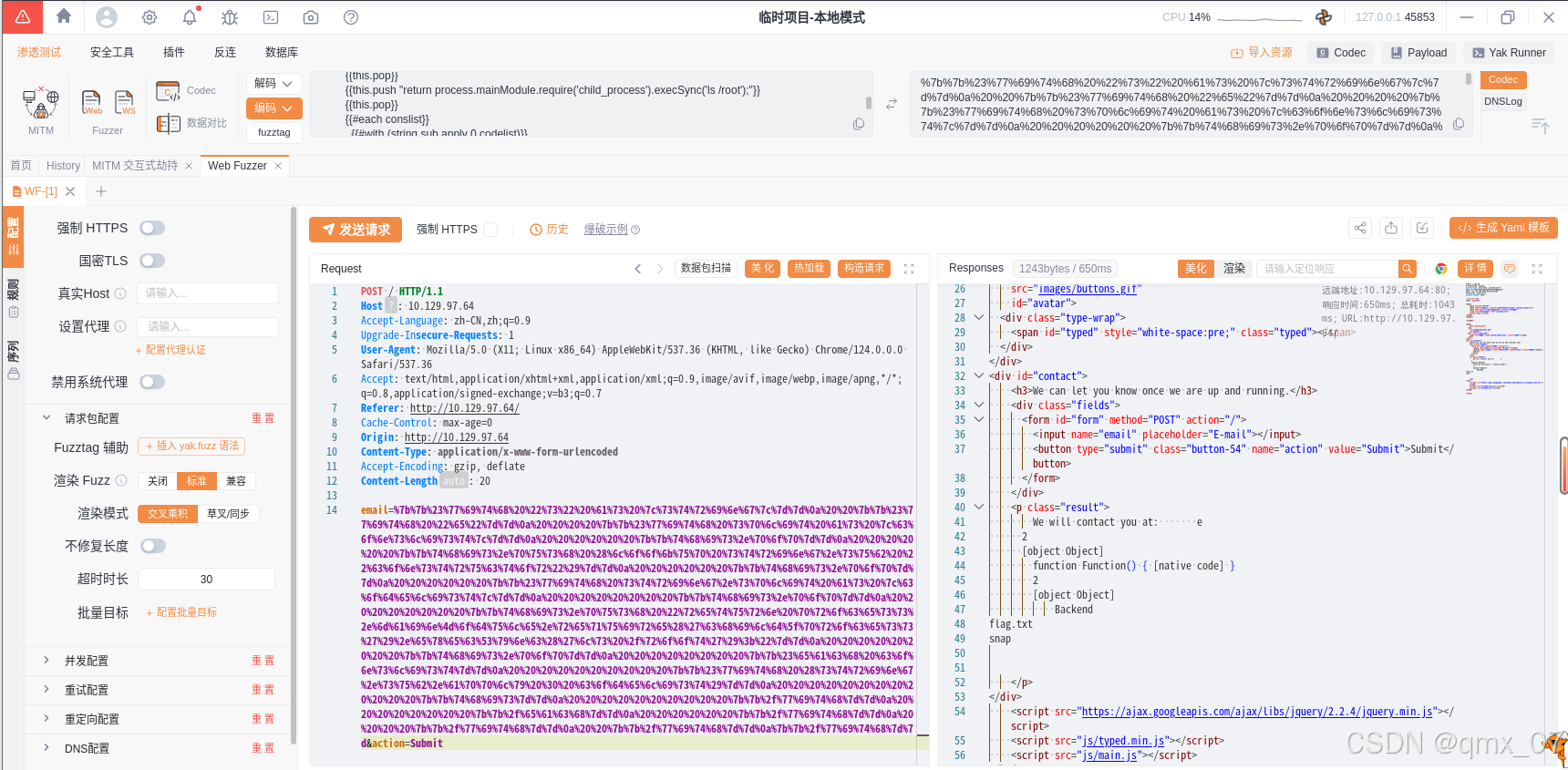Click the 超时时长 value field
This screenshot has height=770, width=1568.
point(206,580)
